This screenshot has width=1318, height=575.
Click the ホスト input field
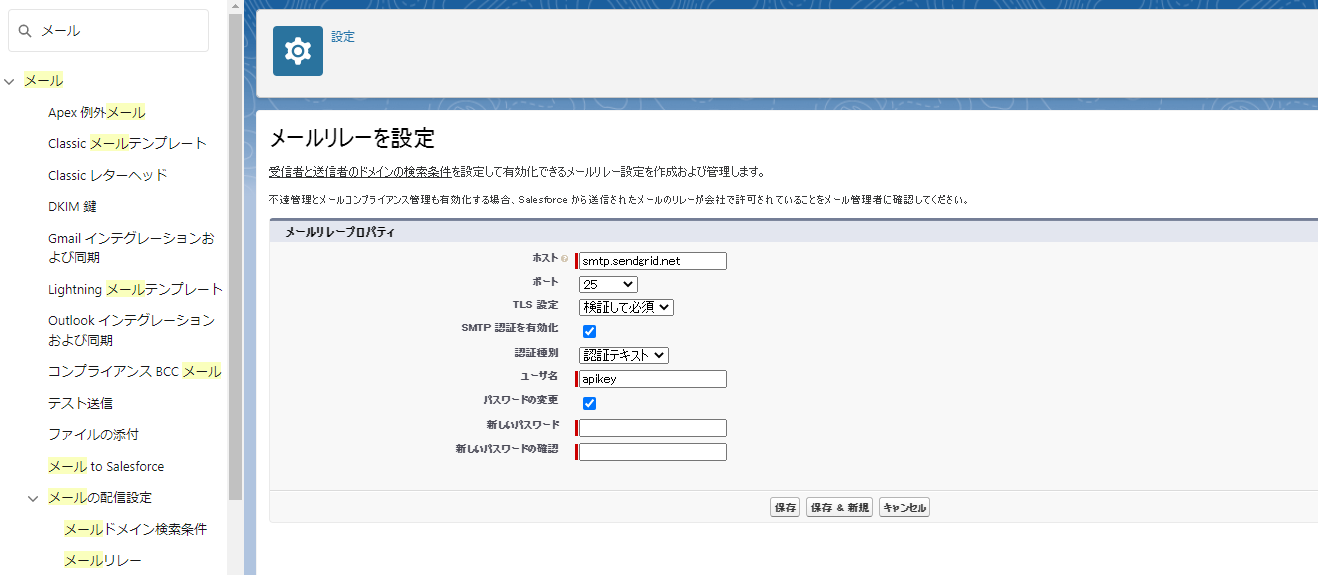coord(653,261)
